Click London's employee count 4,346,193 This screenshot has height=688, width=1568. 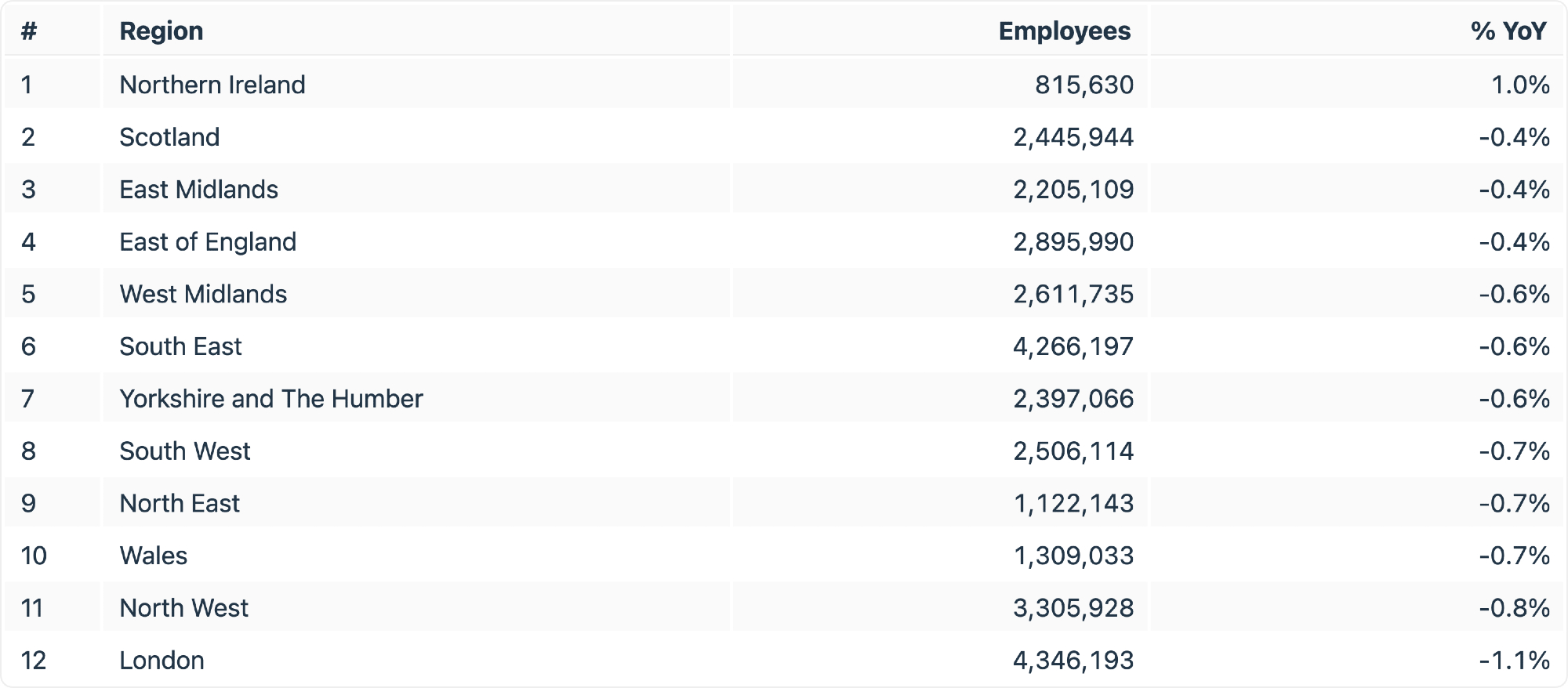[x=1073, y=661]
